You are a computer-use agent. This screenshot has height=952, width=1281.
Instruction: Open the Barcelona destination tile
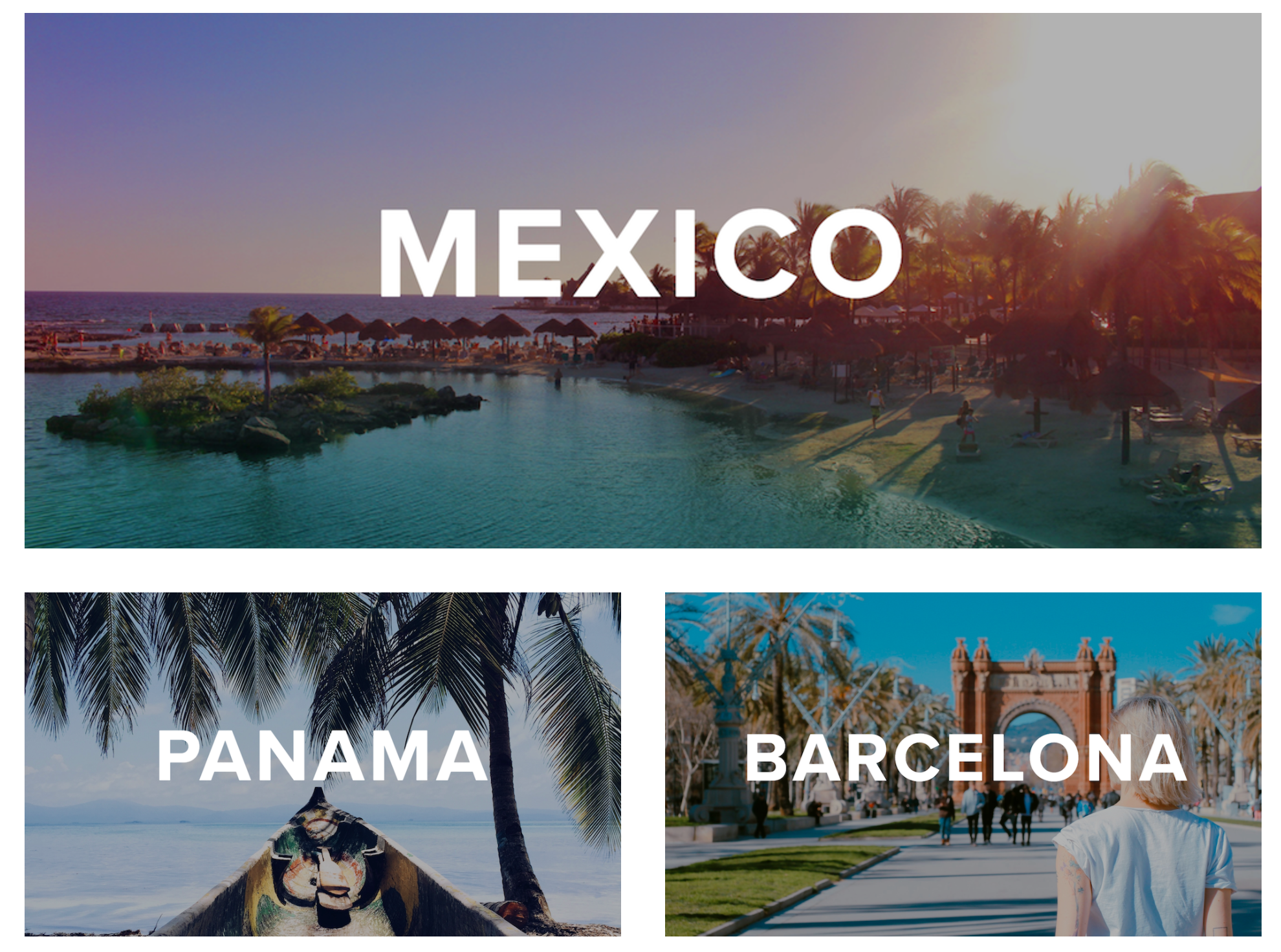963,764
